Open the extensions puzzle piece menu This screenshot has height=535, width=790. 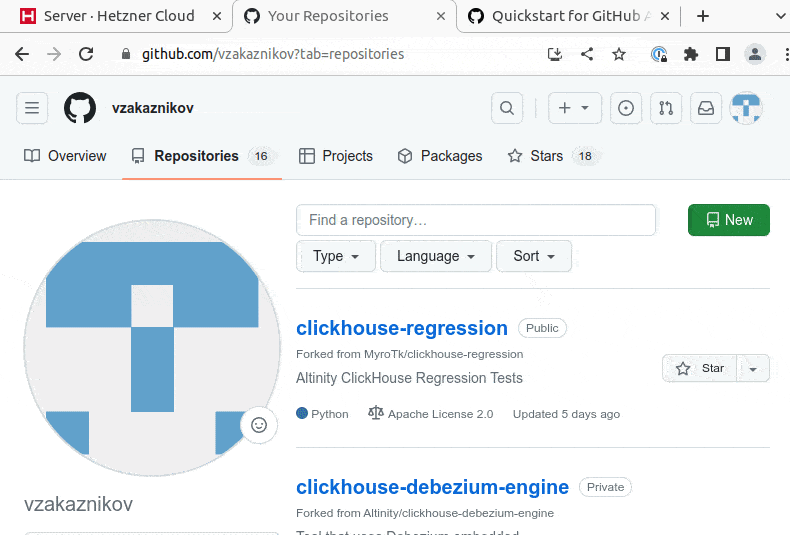click(x=691, y=54)
